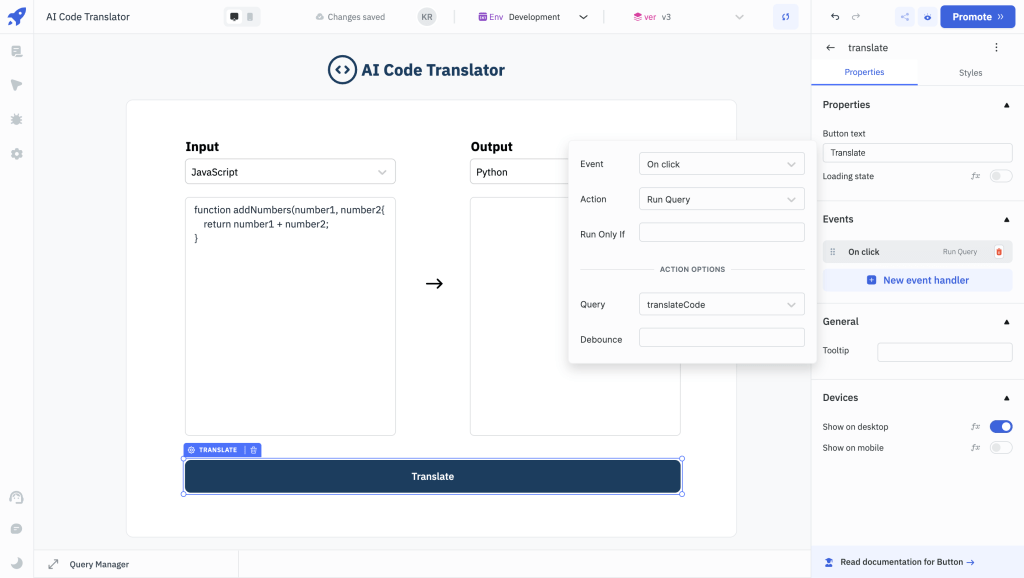Click the Tooltip input field

pos(944,351)
